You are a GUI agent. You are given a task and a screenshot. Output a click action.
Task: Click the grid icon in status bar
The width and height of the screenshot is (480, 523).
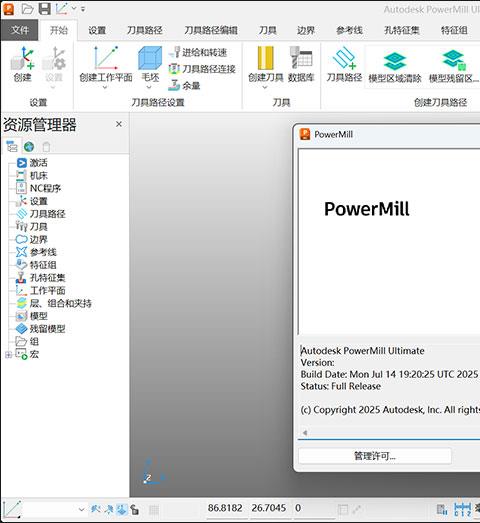(154, 509)
